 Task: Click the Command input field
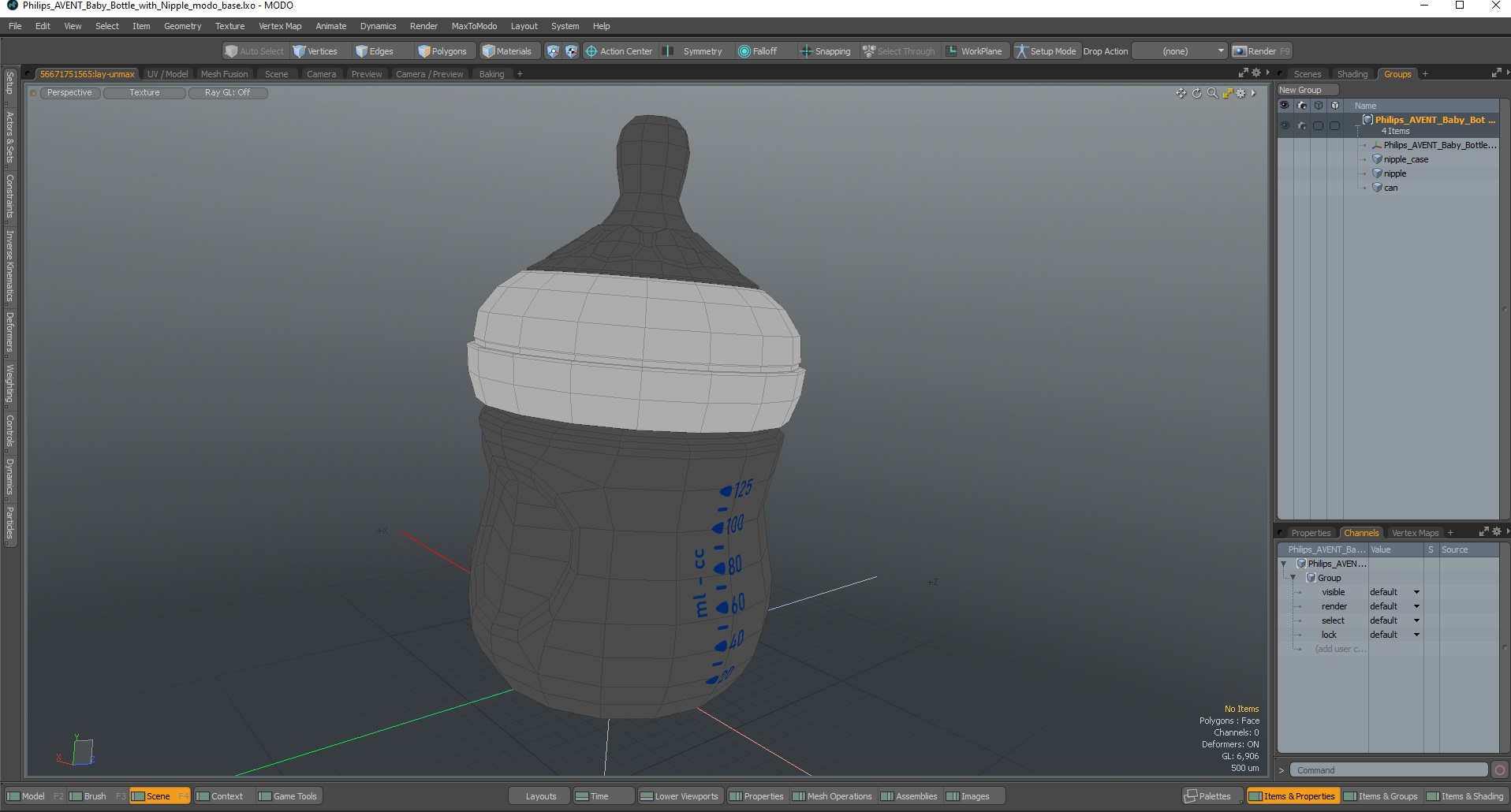coord(1389,770)
